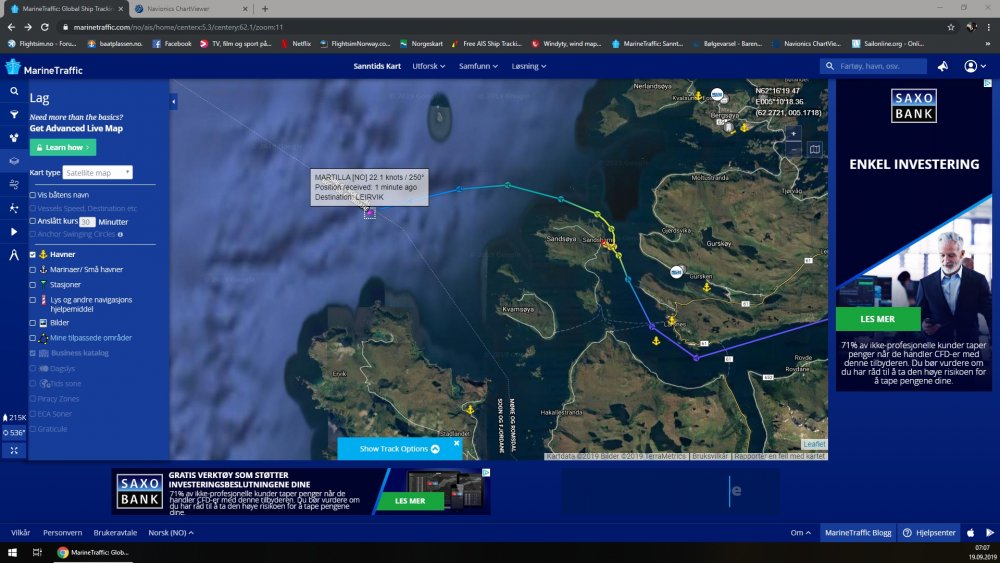Image resolution: width=1000 pixels, height=563 pixels.
Task: Open the map type selector icon
Action: 814,149
